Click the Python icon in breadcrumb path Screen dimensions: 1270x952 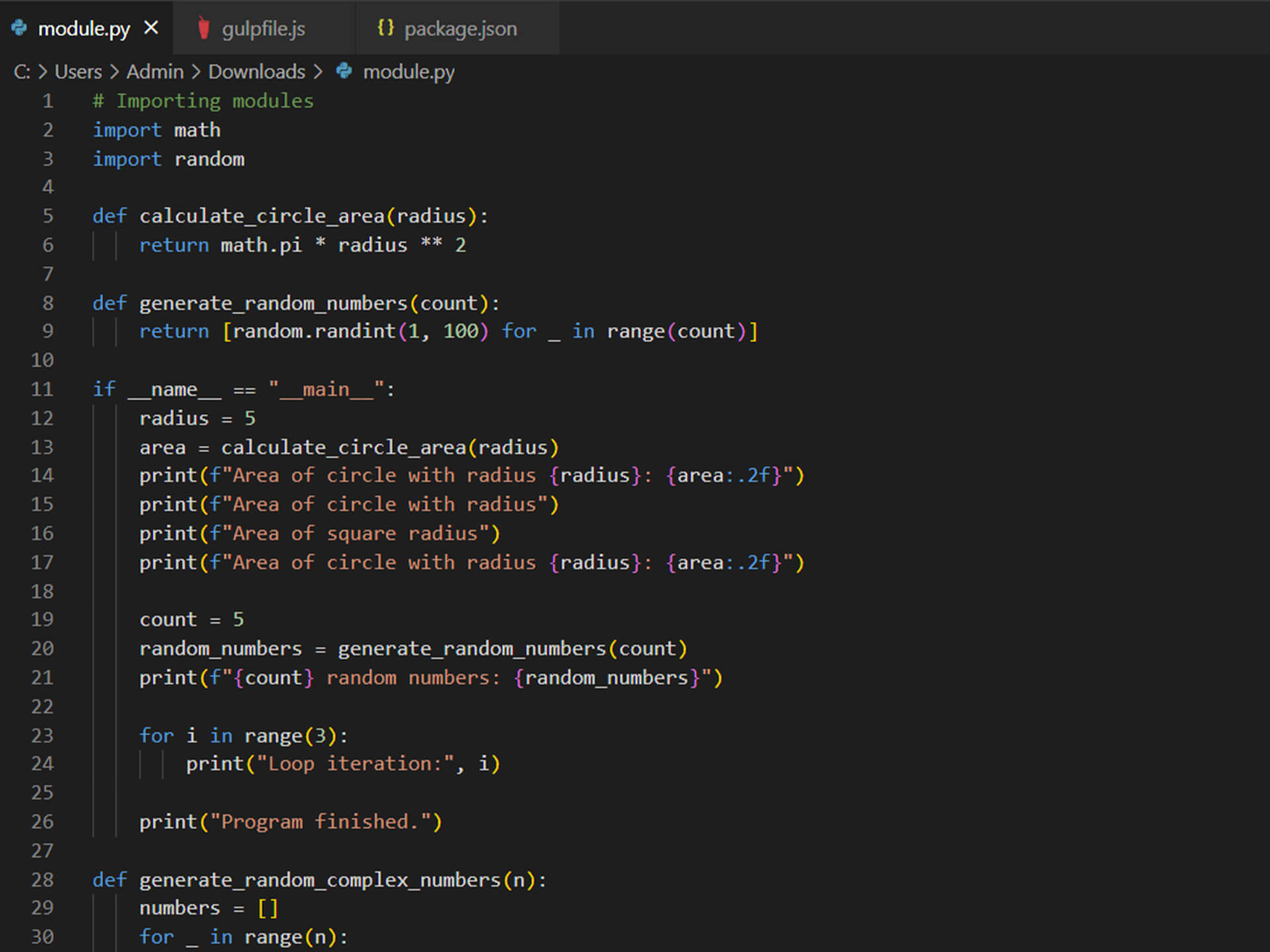(x=344, y=71)
